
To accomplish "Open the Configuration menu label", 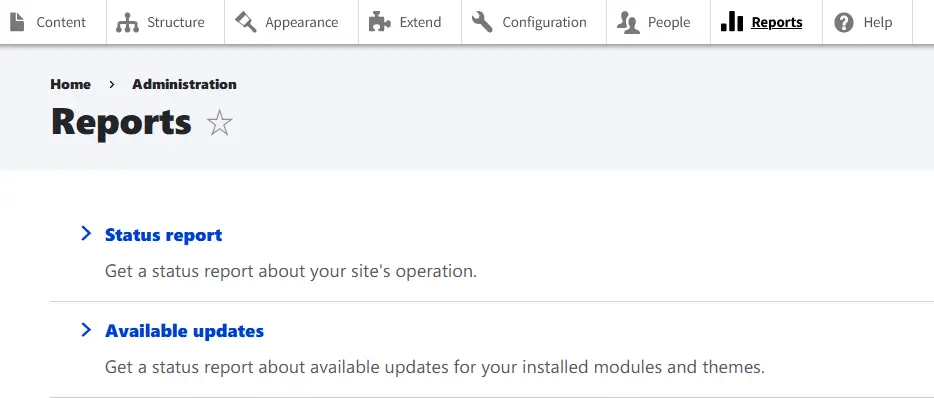I will click(544, 23).
